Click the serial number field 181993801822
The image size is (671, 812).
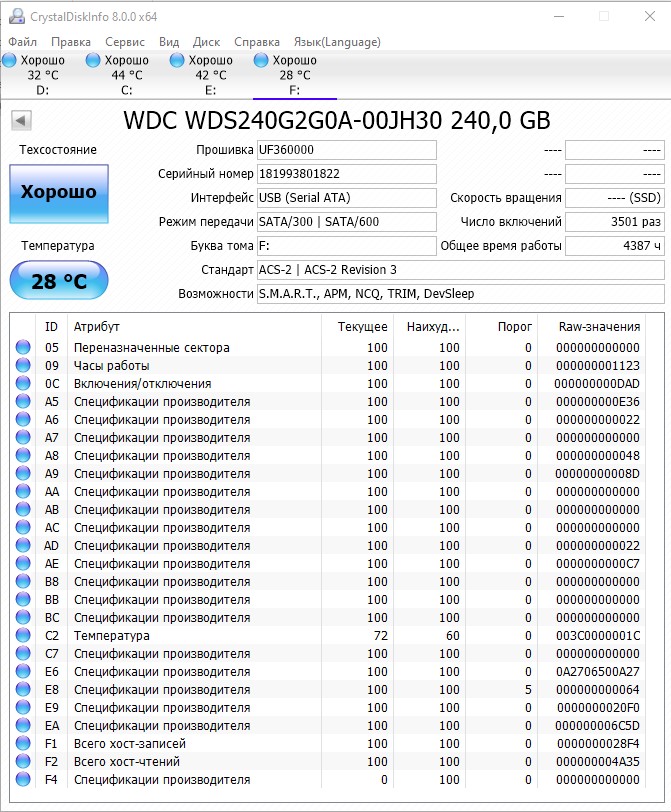click(x=347, y=174)
